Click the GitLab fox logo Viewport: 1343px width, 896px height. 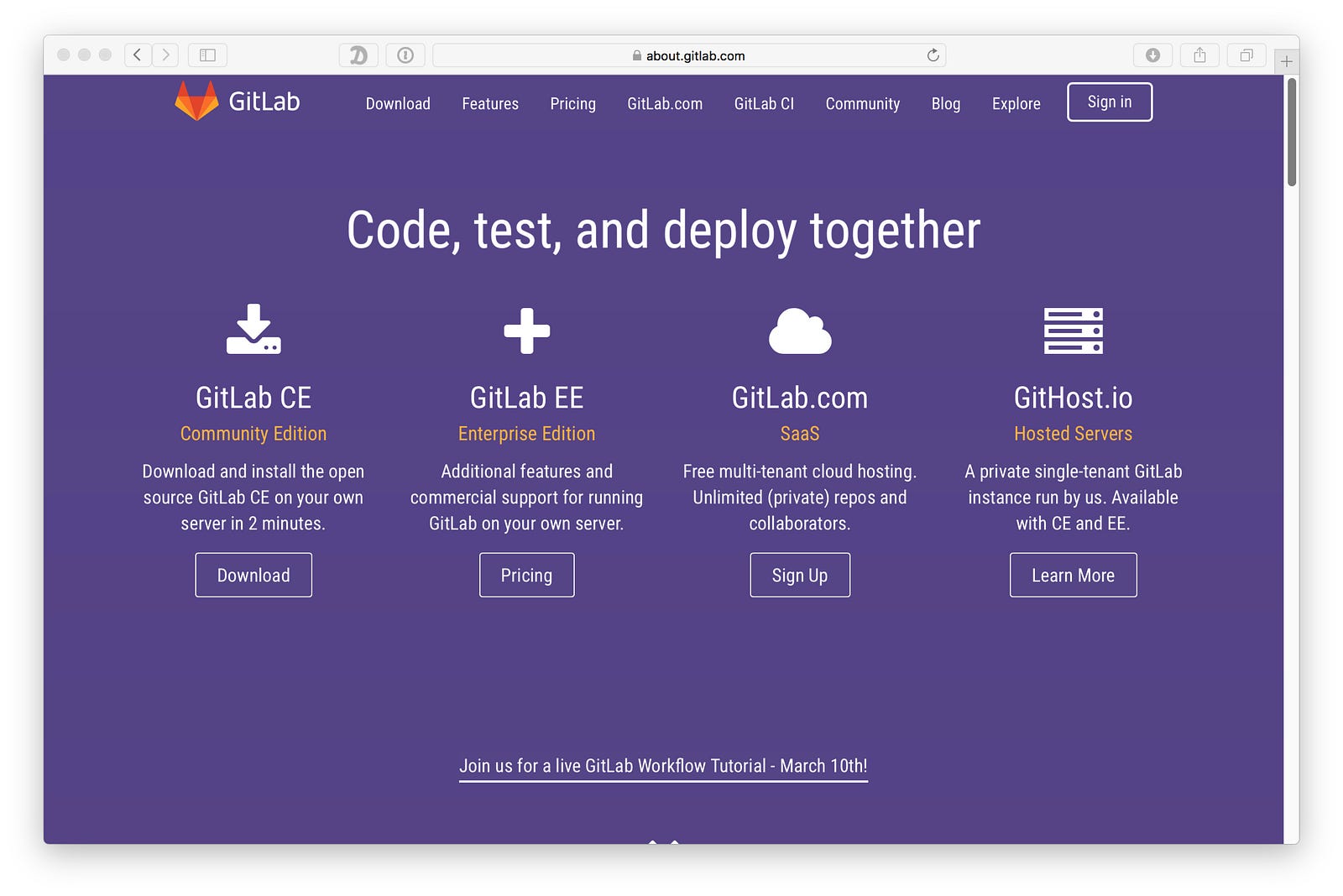point(196,101)
